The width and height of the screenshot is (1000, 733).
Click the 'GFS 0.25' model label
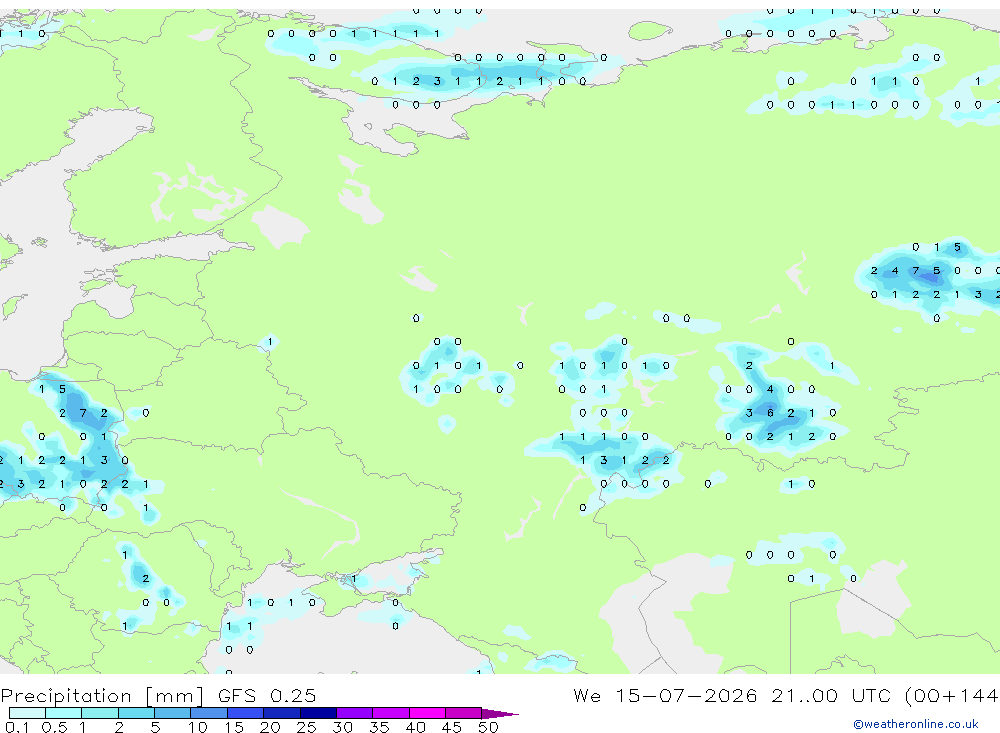coord(267,695)
